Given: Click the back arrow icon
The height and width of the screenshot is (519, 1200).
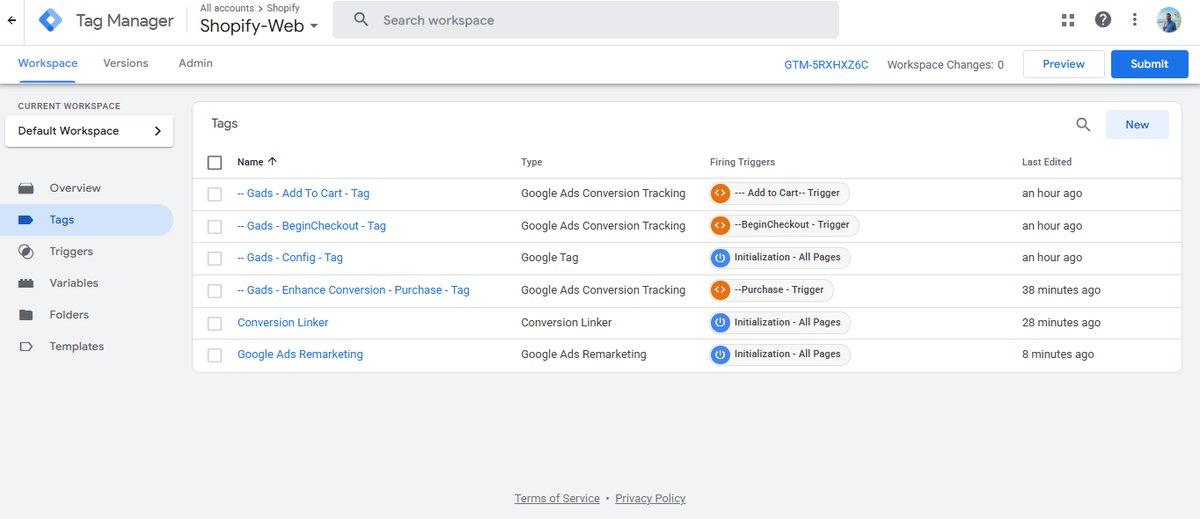Looking at the screenshot, I should [x=12, y=20].
